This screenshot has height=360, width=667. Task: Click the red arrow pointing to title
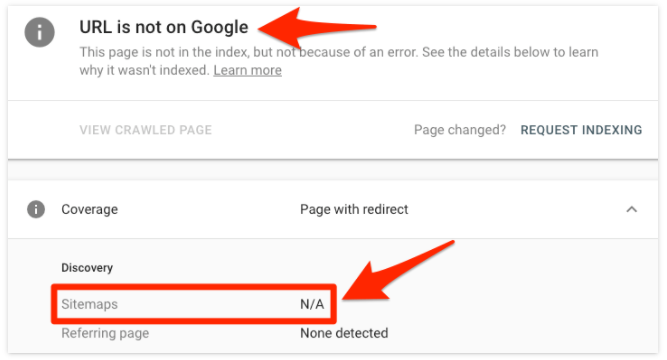pos(317,27)
